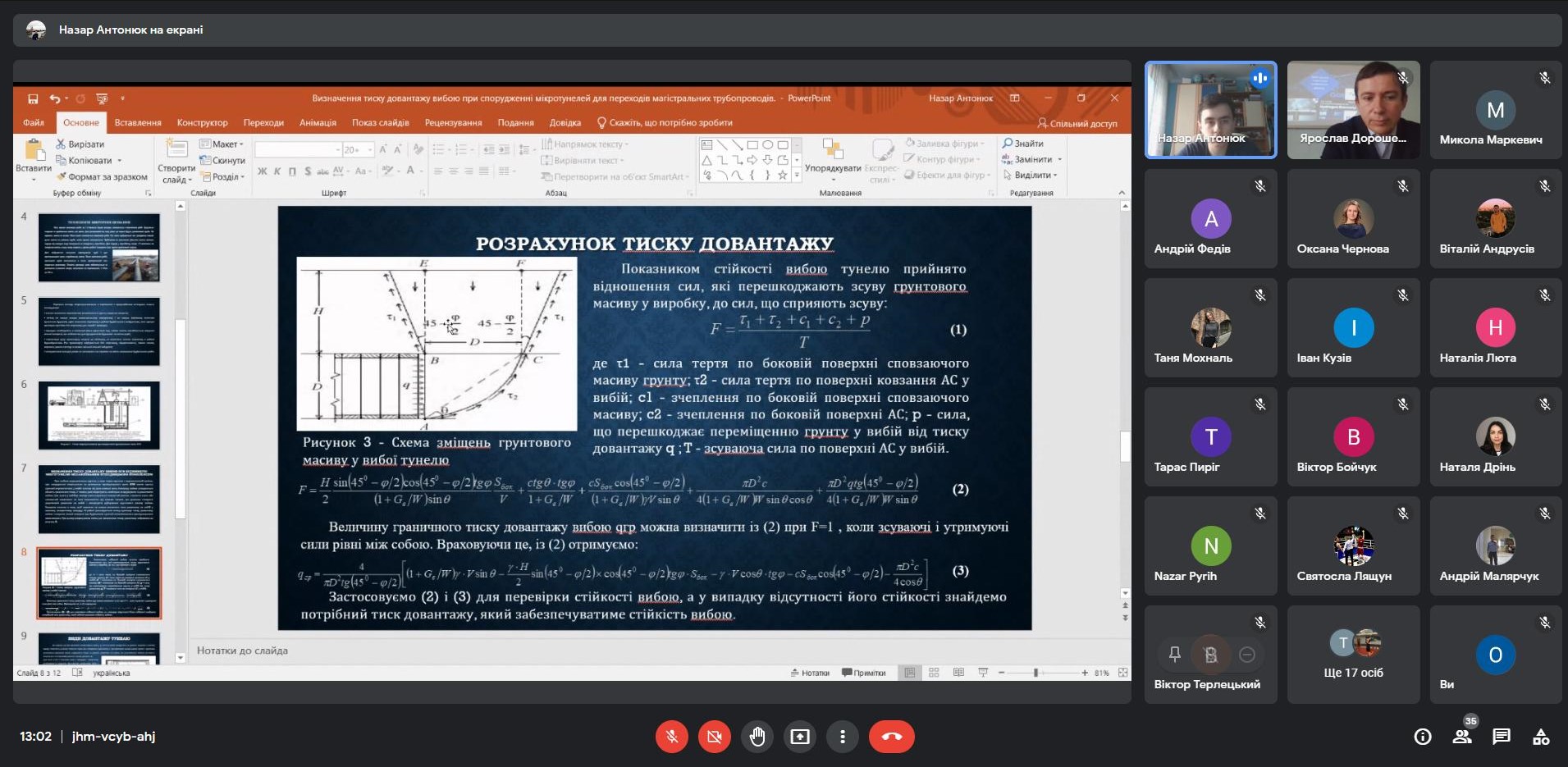Open meeting details info icon
The image size is (1568, 767).
click(1423, 737)
